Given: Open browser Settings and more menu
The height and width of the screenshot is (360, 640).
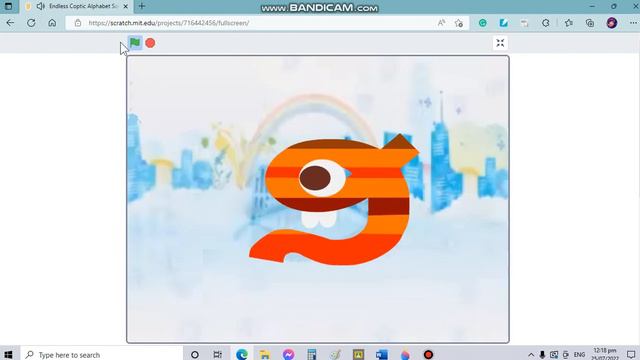Looking at the screenshot, I should click(633, 23).
